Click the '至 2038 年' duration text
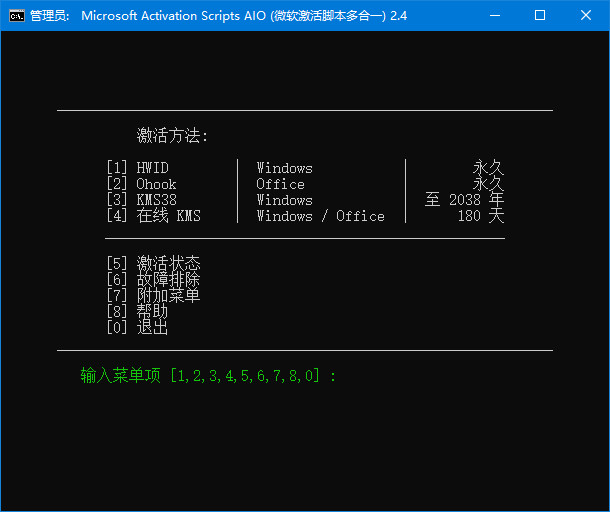Viewport: 610px width, 512px height. click(x=465, y=200)
